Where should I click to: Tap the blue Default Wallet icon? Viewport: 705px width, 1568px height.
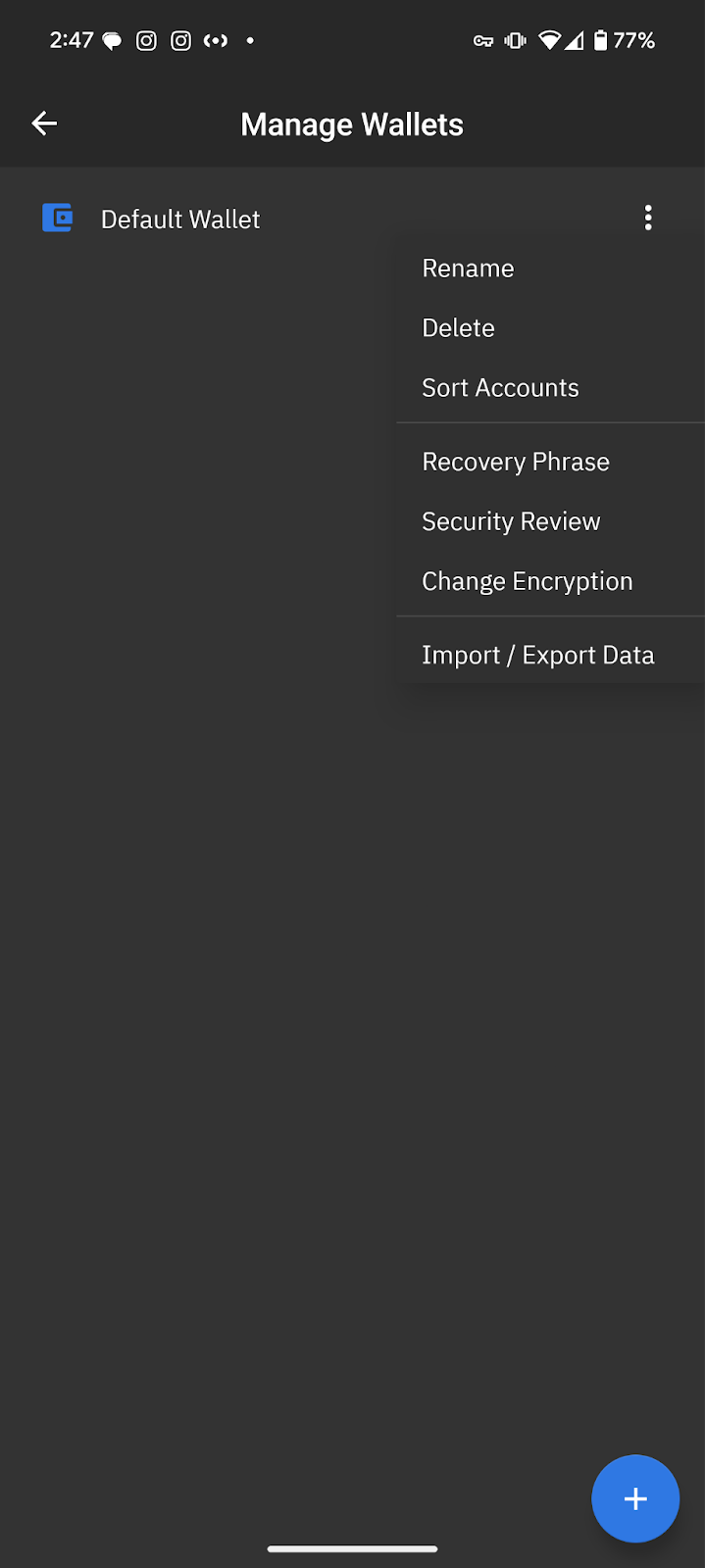tap(58, 218)
